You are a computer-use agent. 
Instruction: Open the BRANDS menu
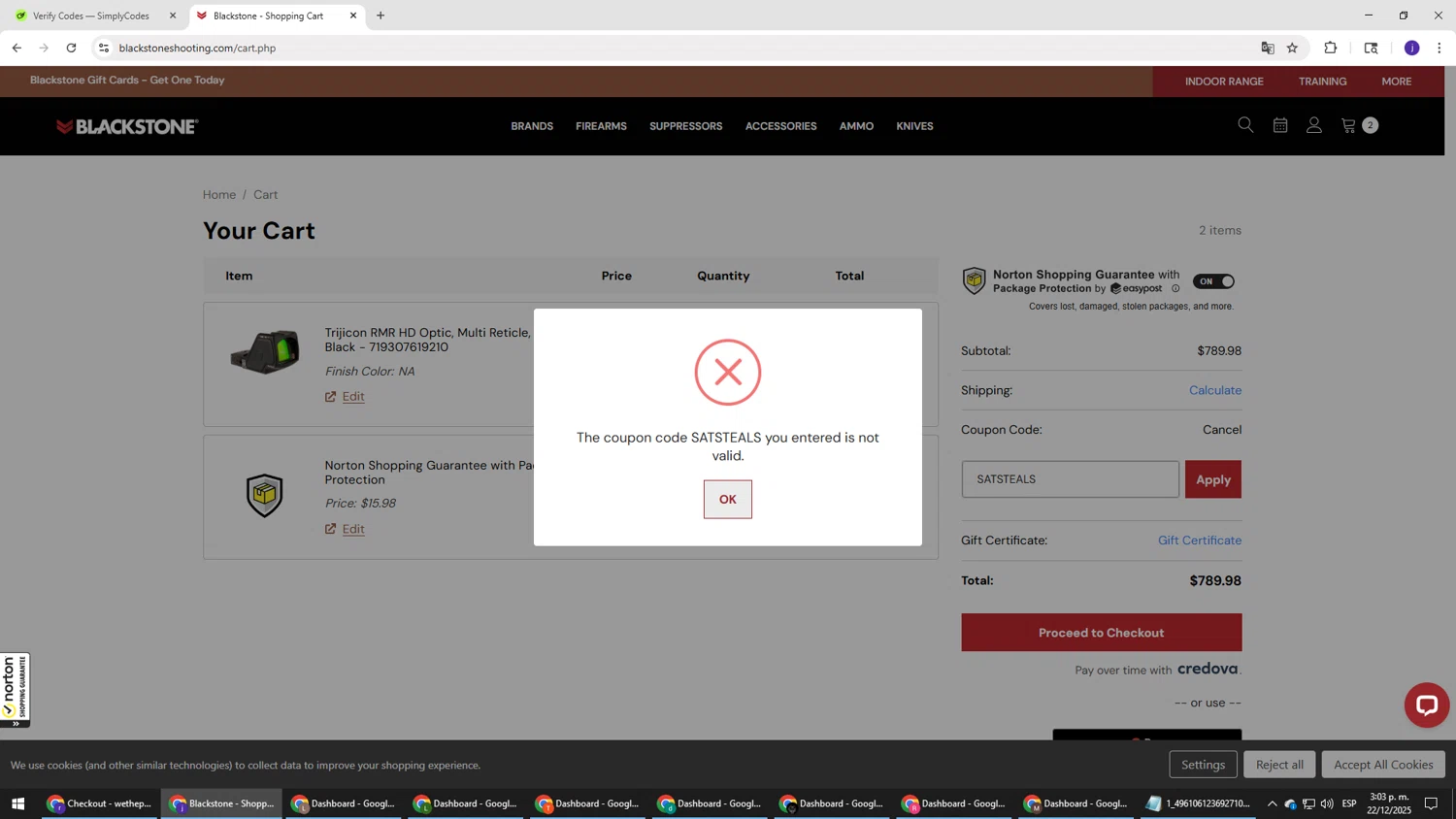(x=532, y=126)
